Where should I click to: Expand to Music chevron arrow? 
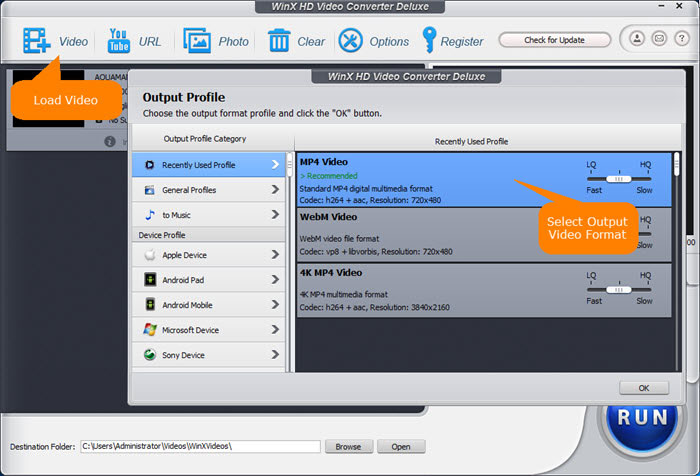pyautogui.click(x=275, y=215)
